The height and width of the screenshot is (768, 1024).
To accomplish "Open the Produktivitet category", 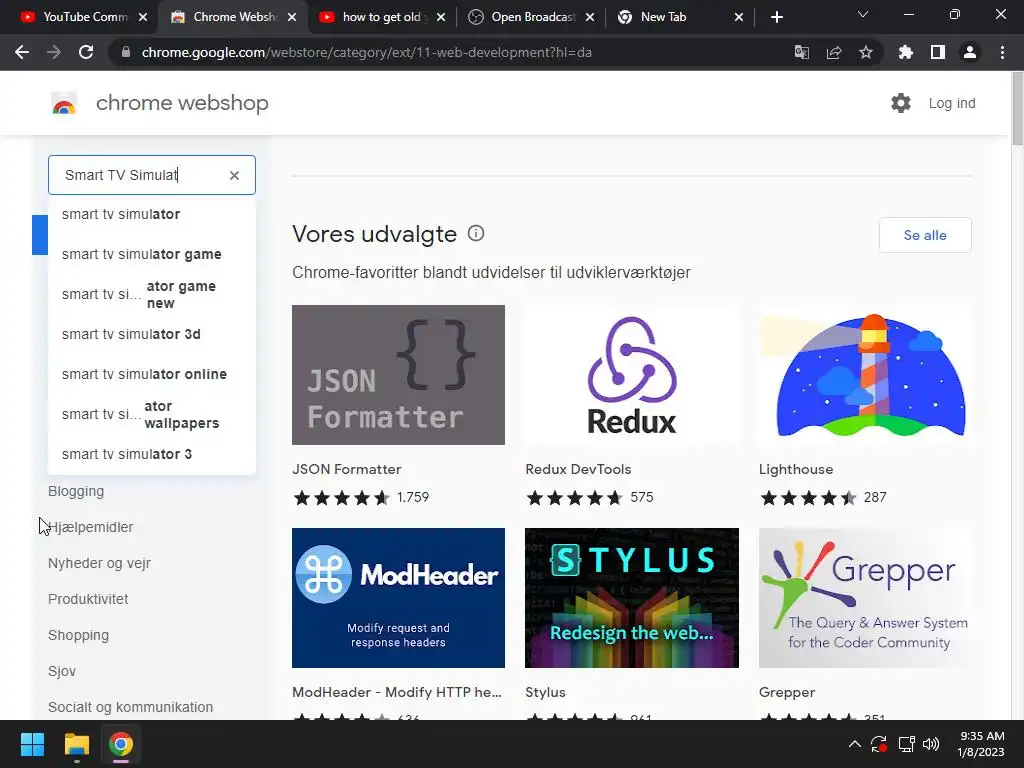I will click(x=88, y=599).
